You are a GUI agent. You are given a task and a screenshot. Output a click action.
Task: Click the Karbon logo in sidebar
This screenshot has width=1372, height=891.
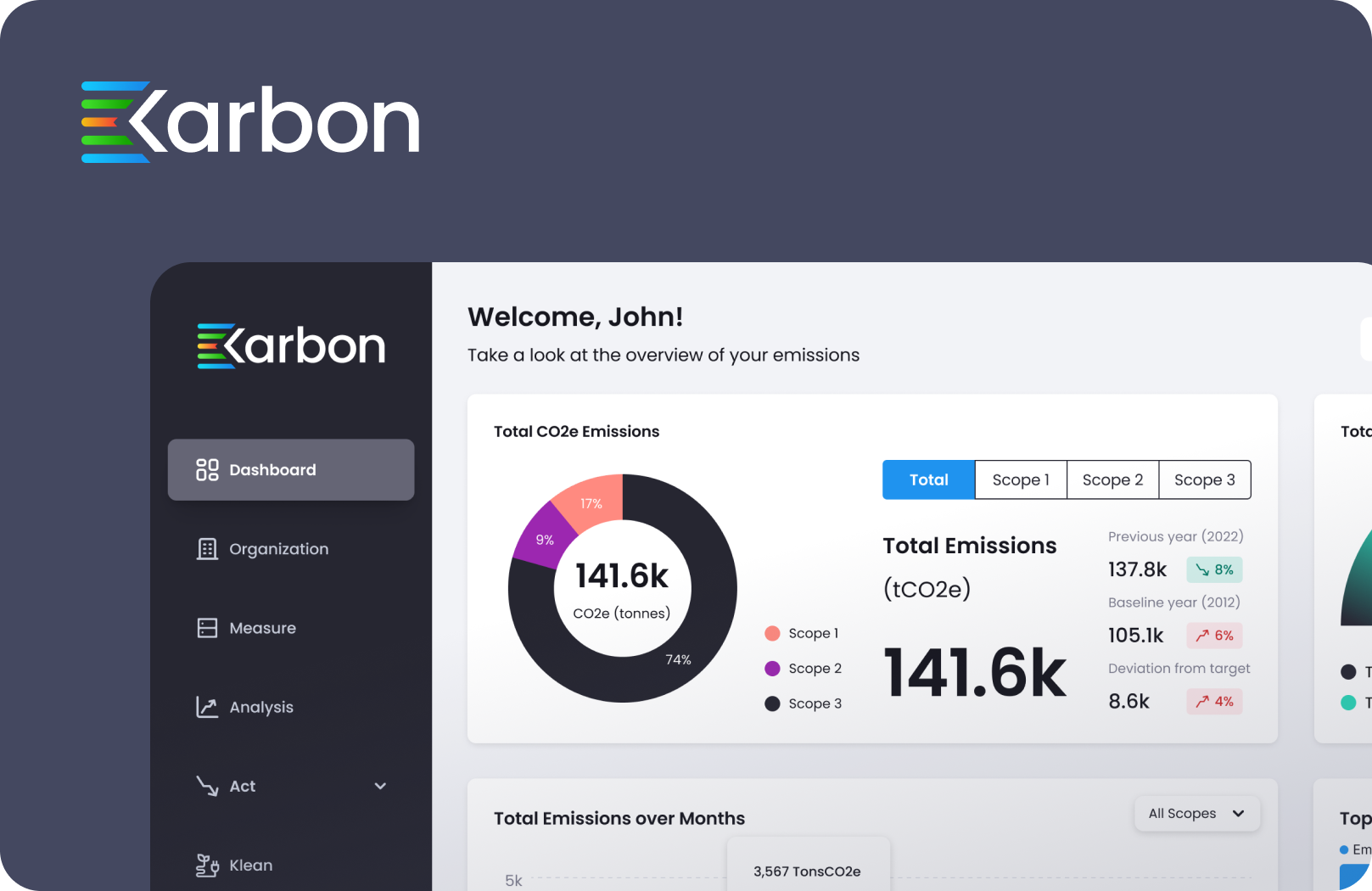(x=291, y=346)
